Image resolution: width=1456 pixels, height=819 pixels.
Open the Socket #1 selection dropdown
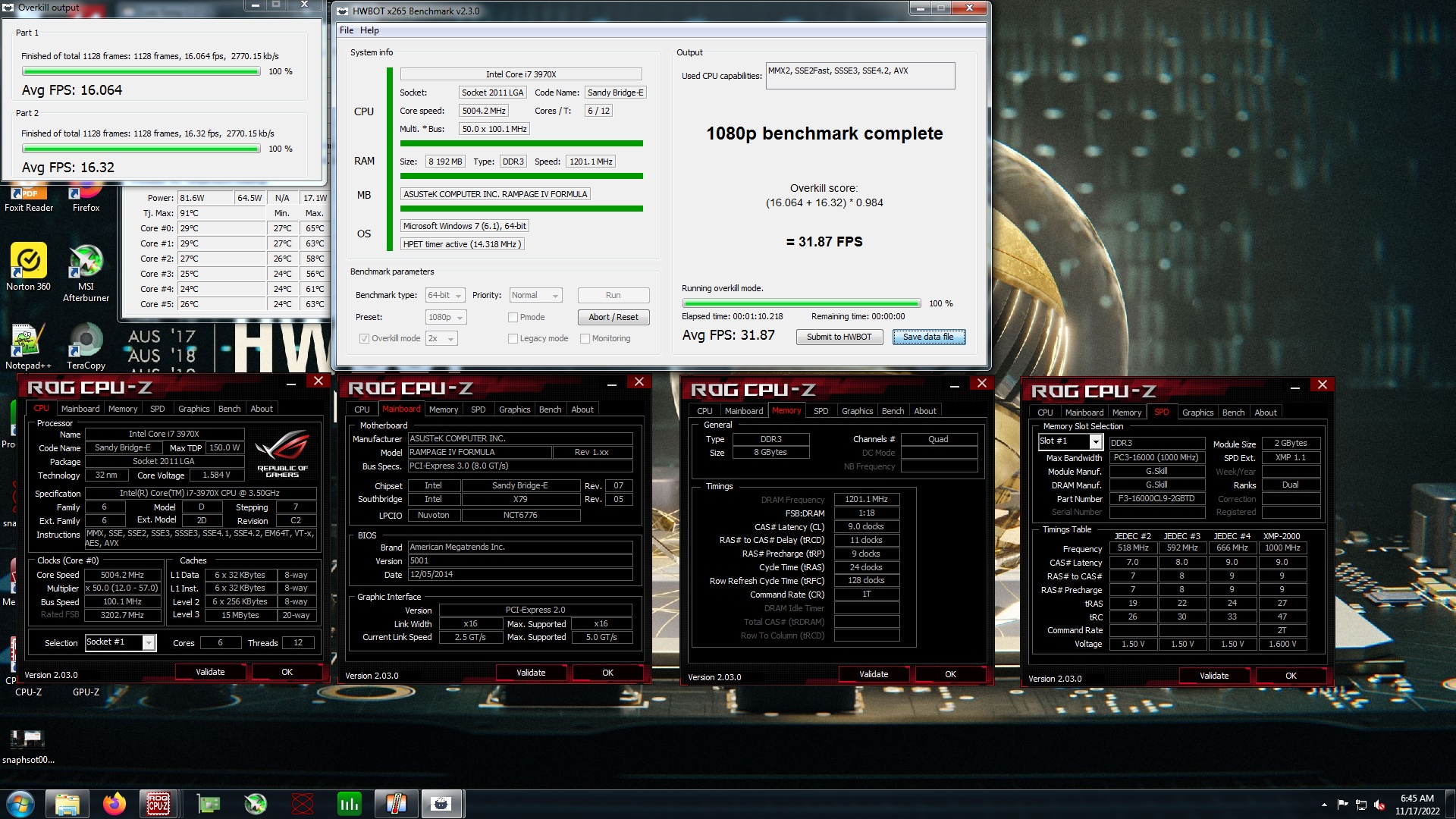pos(121,642)
